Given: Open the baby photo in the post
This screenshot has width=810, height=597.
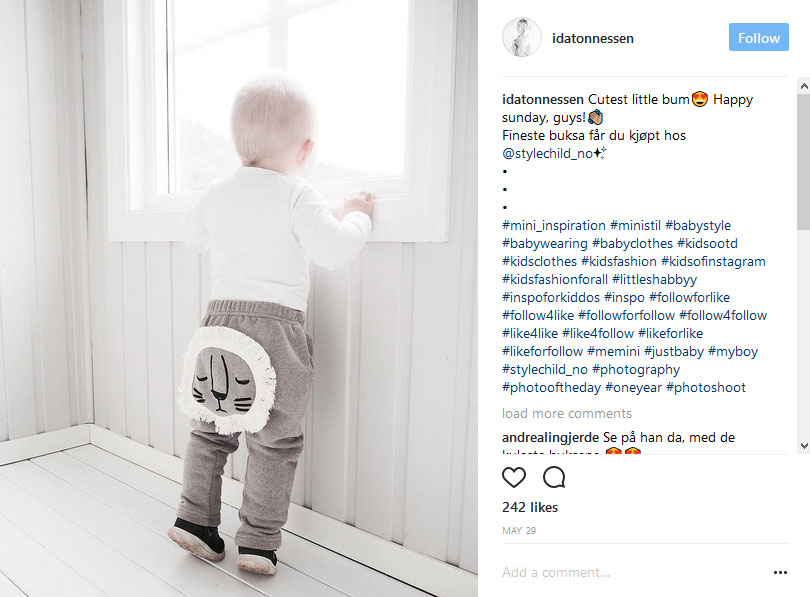Looking at the screenshot, I should coord(239,298).
